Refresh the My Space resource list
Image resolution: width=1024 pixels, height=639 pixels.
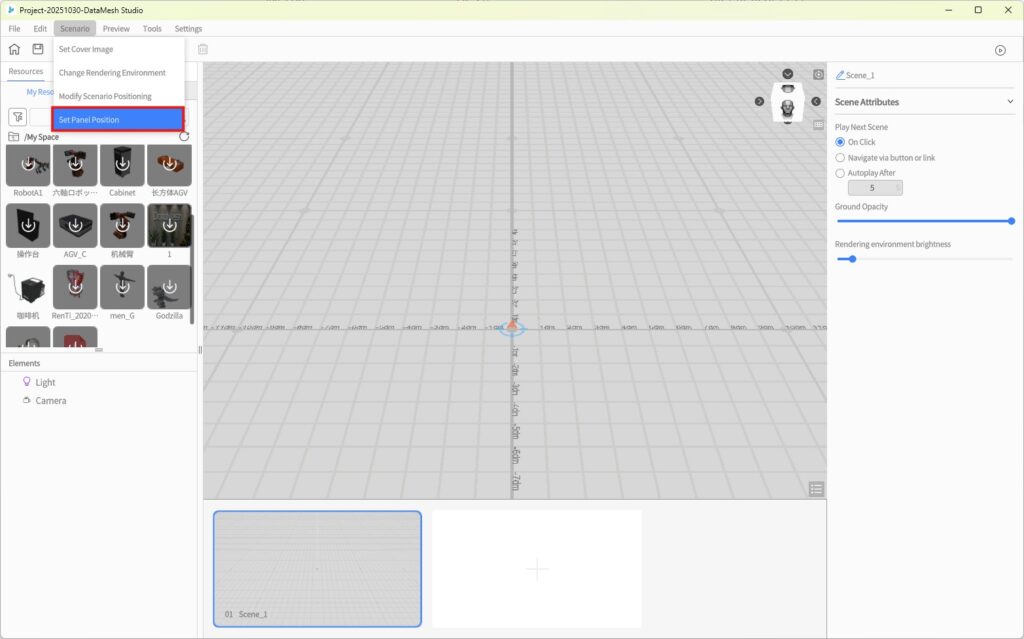(x=184, y=136)
